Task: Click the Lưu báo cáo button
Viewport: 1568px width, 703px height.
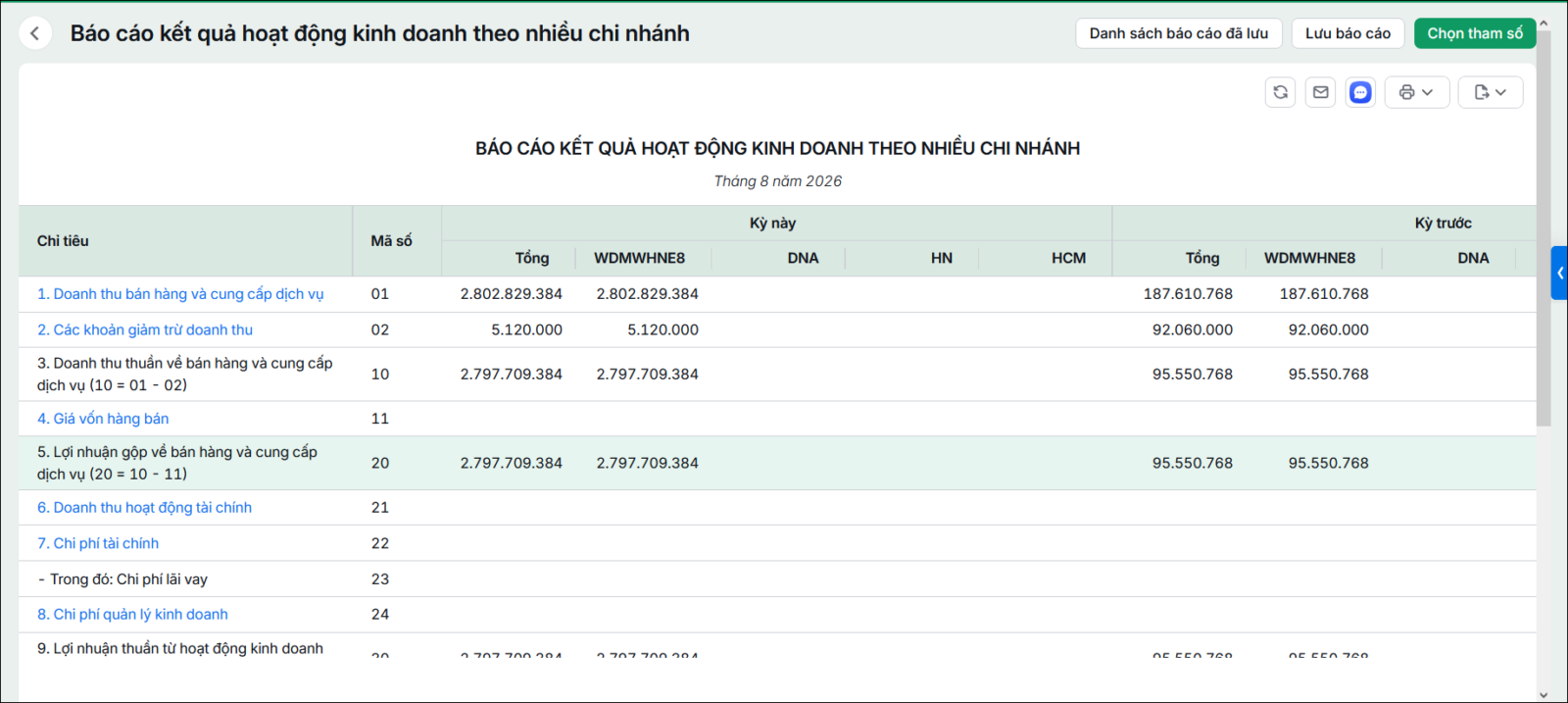Action: tap(1347, 33)
